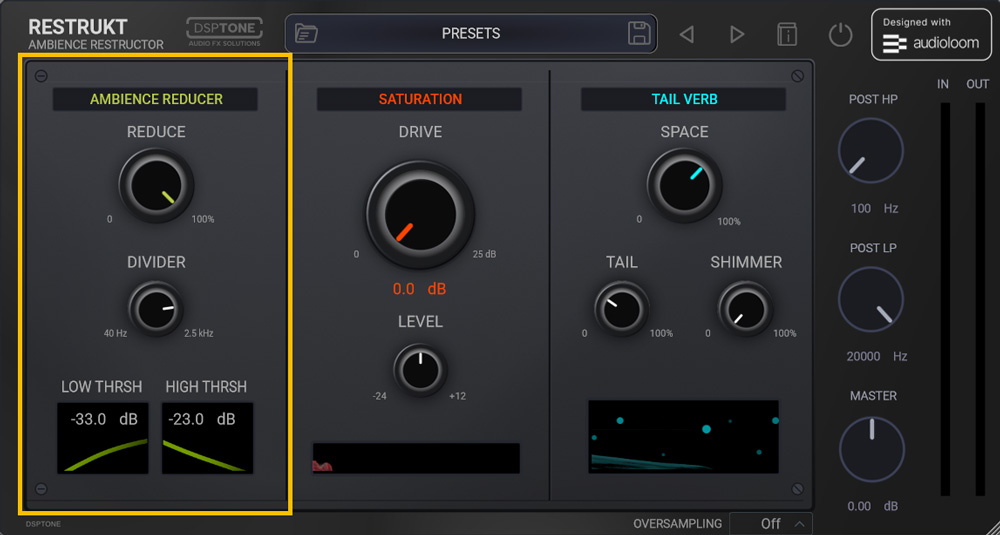Image resolution: width=1000 pixels, height=535 pixels.
Task: Go to the next preset arrow
Action: pyautogui.click(x=737, y=34)
